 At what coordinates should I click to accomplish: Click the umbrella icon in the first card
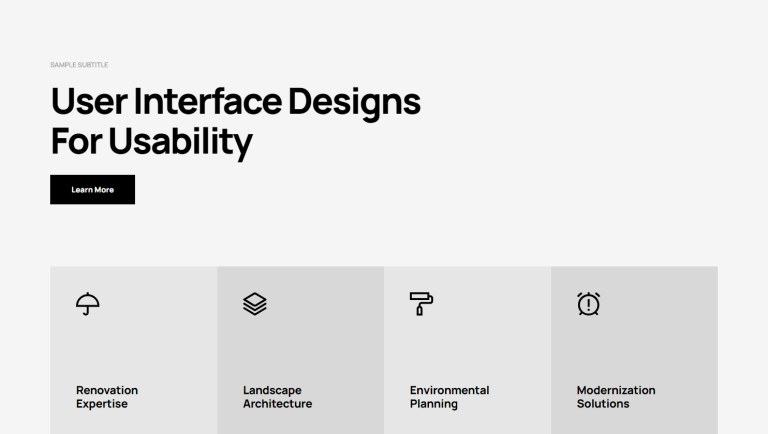coord(88,304)
